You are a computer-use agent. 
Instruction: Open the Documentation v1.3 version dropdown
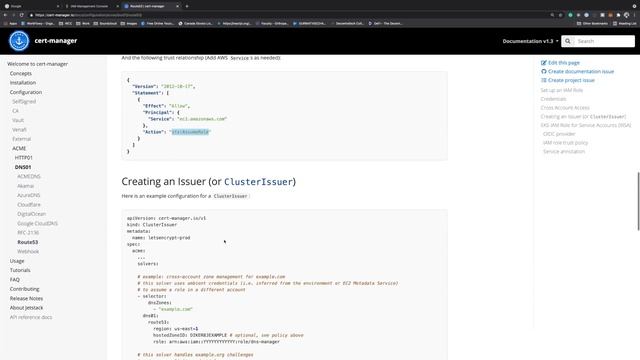point(530,41)
